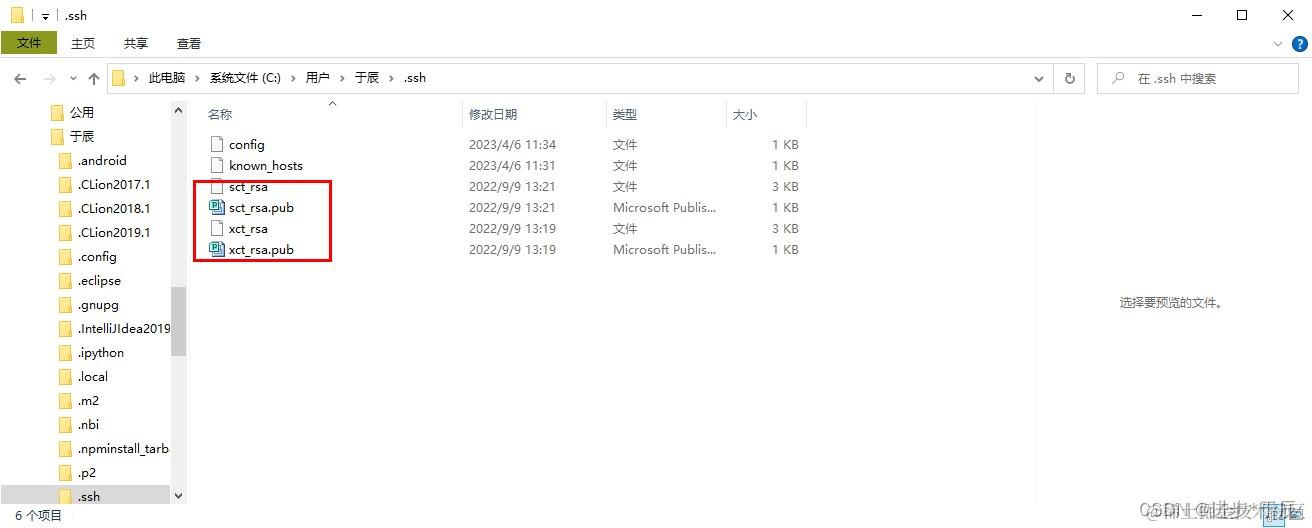Select 用户 in the address breadcrumb

[317, 78]
